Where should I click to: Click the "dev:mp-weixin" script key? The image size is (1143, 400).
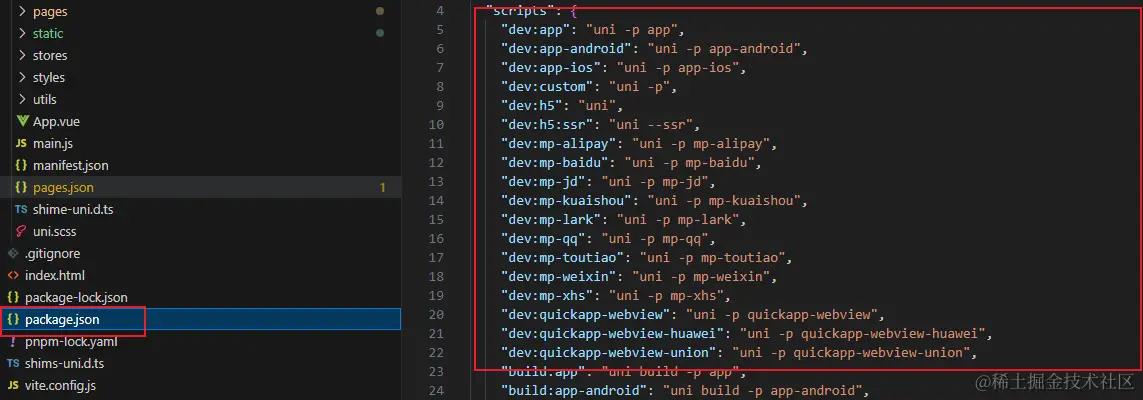560,277
